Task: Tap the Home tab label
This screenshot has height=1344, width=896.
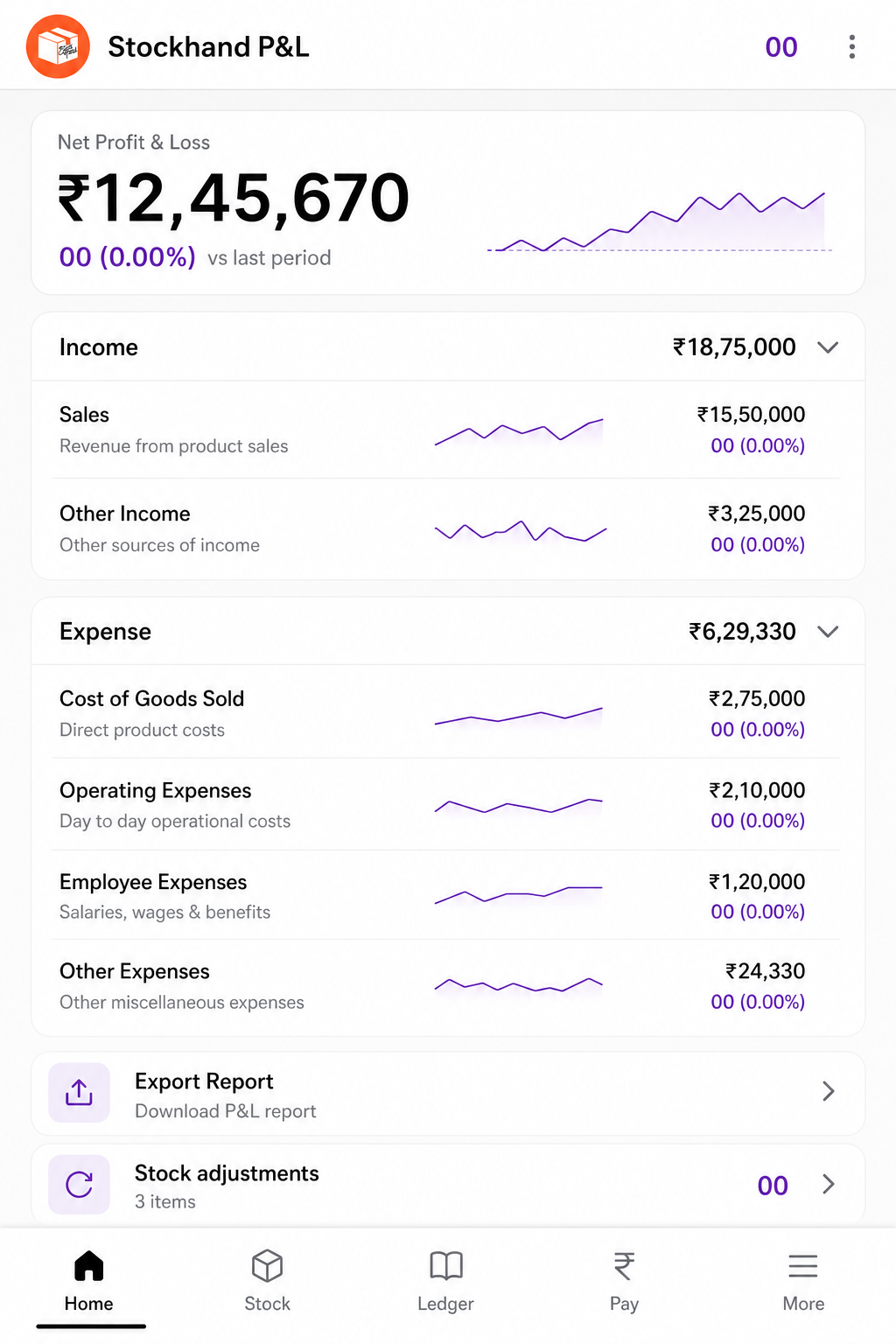Action: pyautogui.click(x=89, y=1304)
